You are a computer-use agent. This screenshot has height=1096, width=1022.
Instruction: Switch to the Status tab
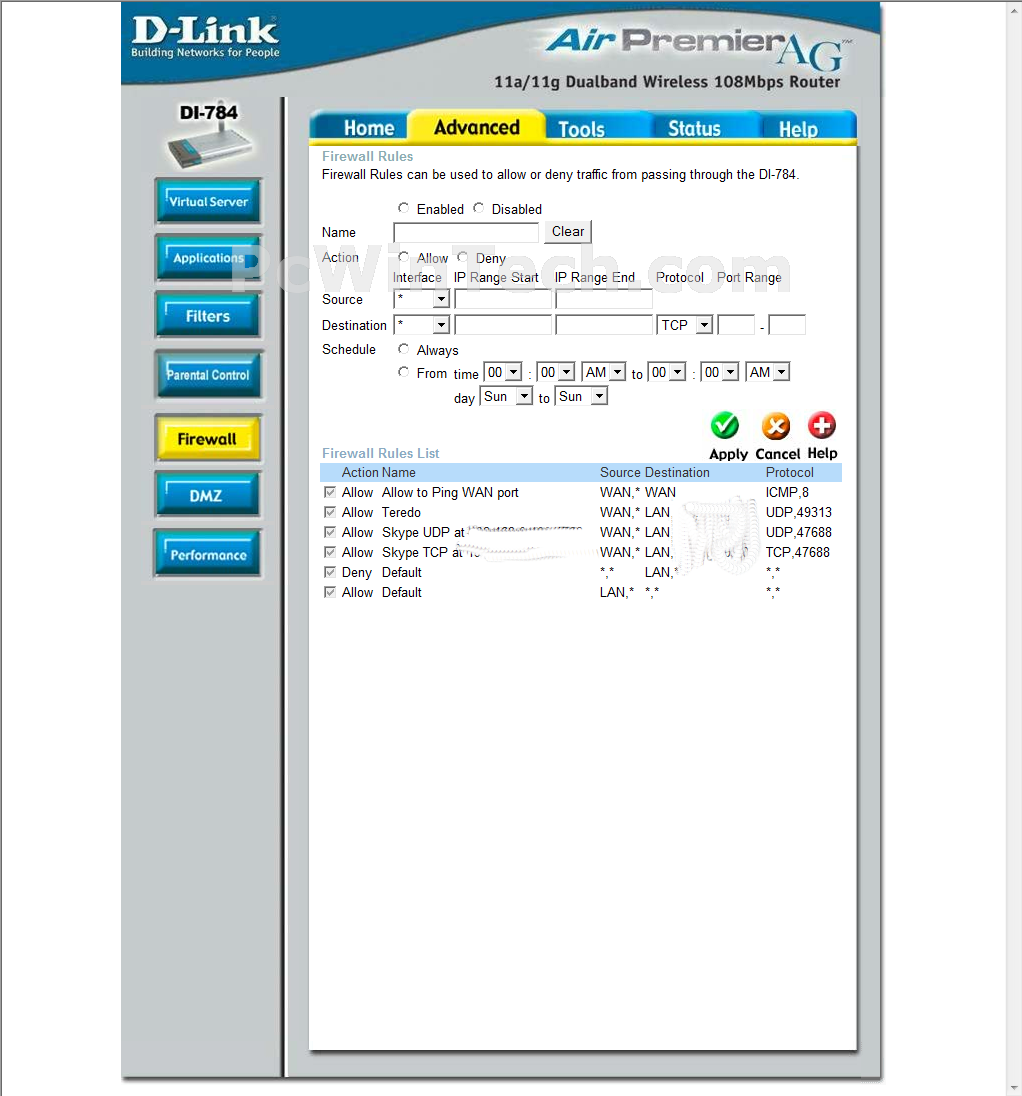tap(694, 128)
